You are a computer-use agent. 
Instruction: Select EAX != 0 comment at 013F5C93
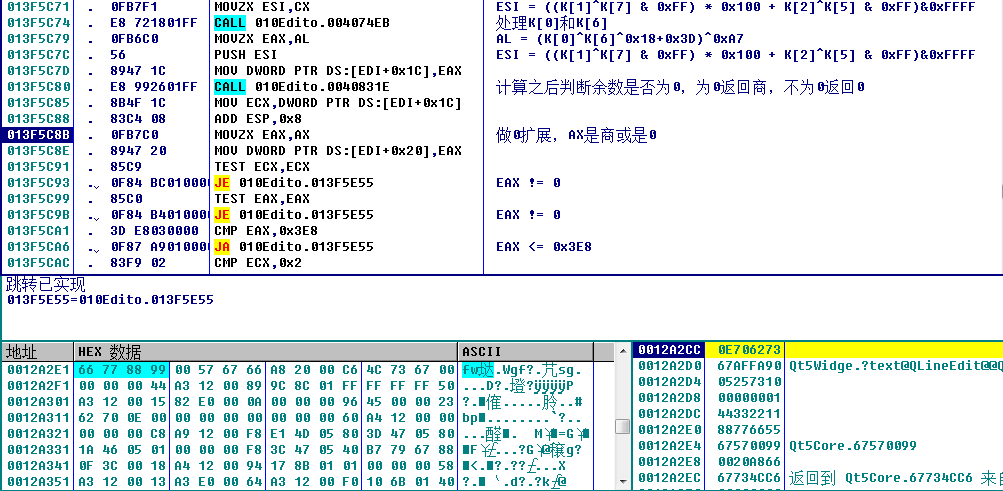tap(528, 183)
